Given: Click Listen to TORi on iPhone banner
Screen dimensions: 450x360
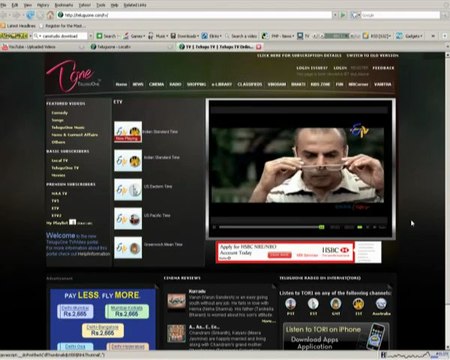Looking at the screenshot, I should tap(336, 336).
